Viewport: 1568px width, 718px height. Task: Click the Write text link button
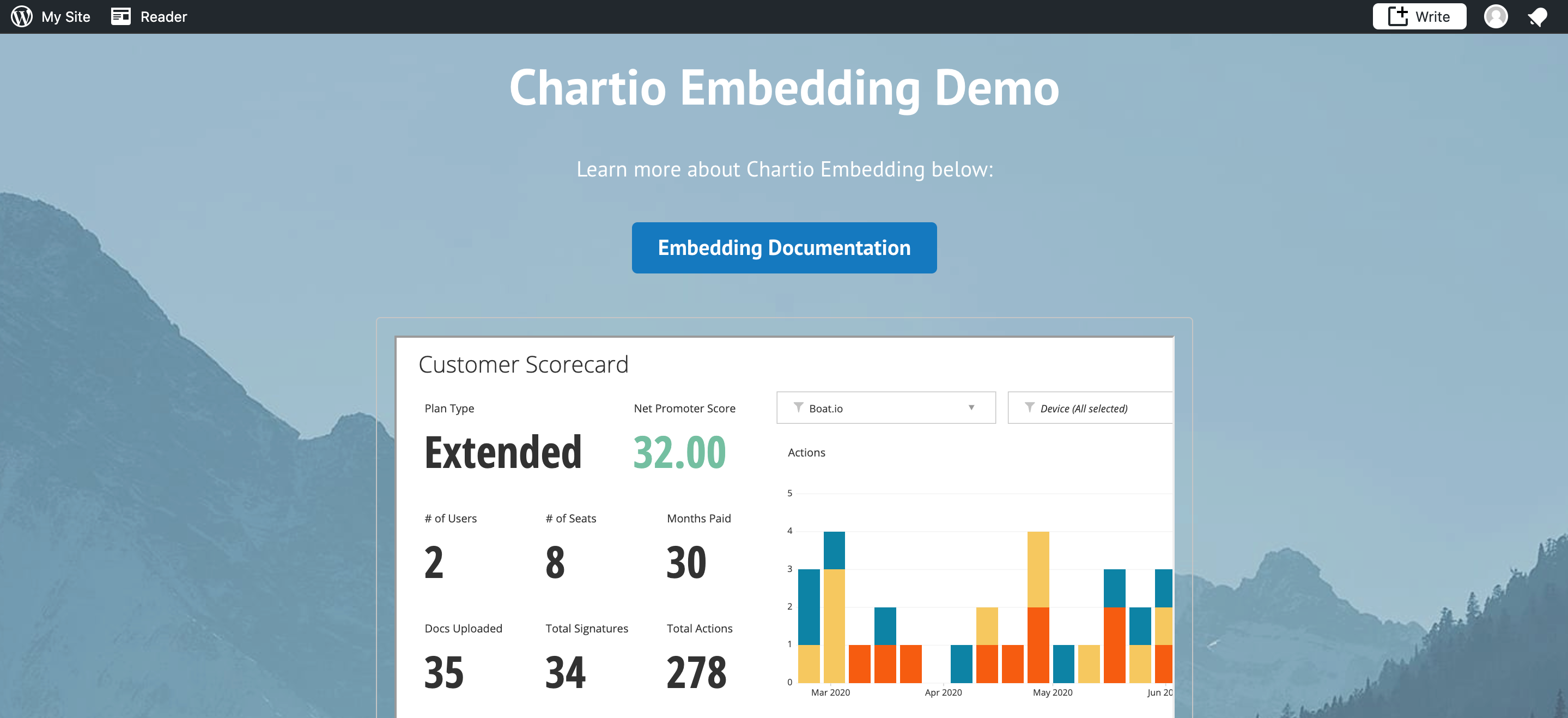1420,16
